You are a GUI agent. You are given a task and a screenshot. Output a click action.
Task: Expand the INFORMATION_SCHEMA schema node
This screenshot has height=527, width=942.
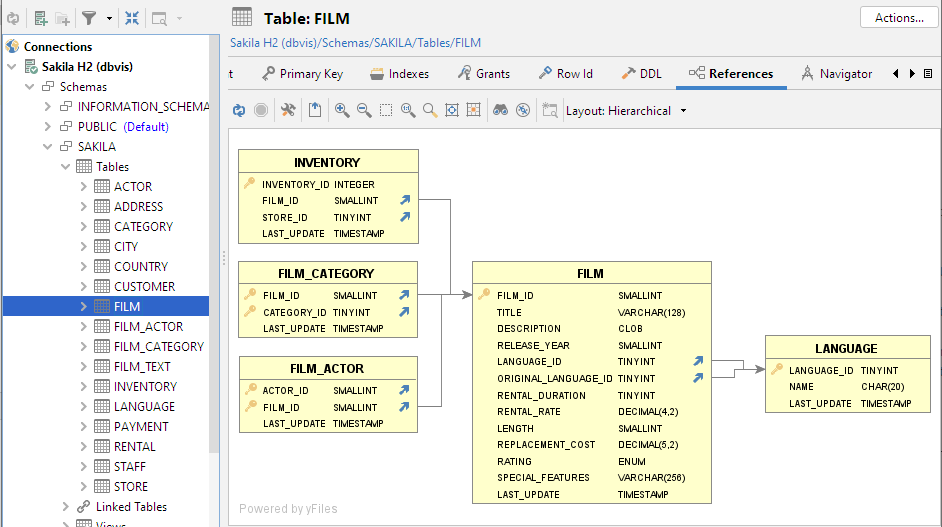(48, 107)
